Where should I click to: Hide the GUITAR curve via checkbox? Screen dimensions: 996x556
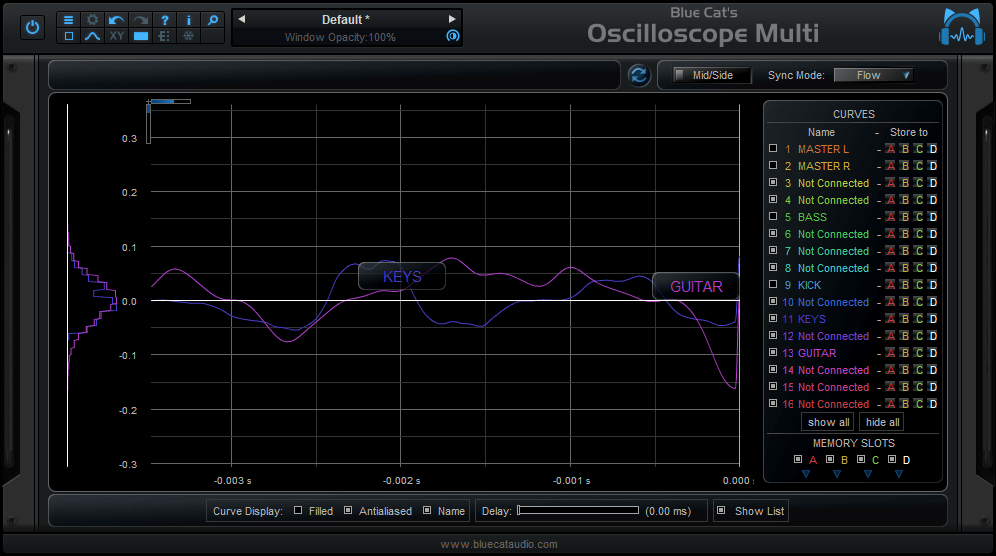point(773,352)
